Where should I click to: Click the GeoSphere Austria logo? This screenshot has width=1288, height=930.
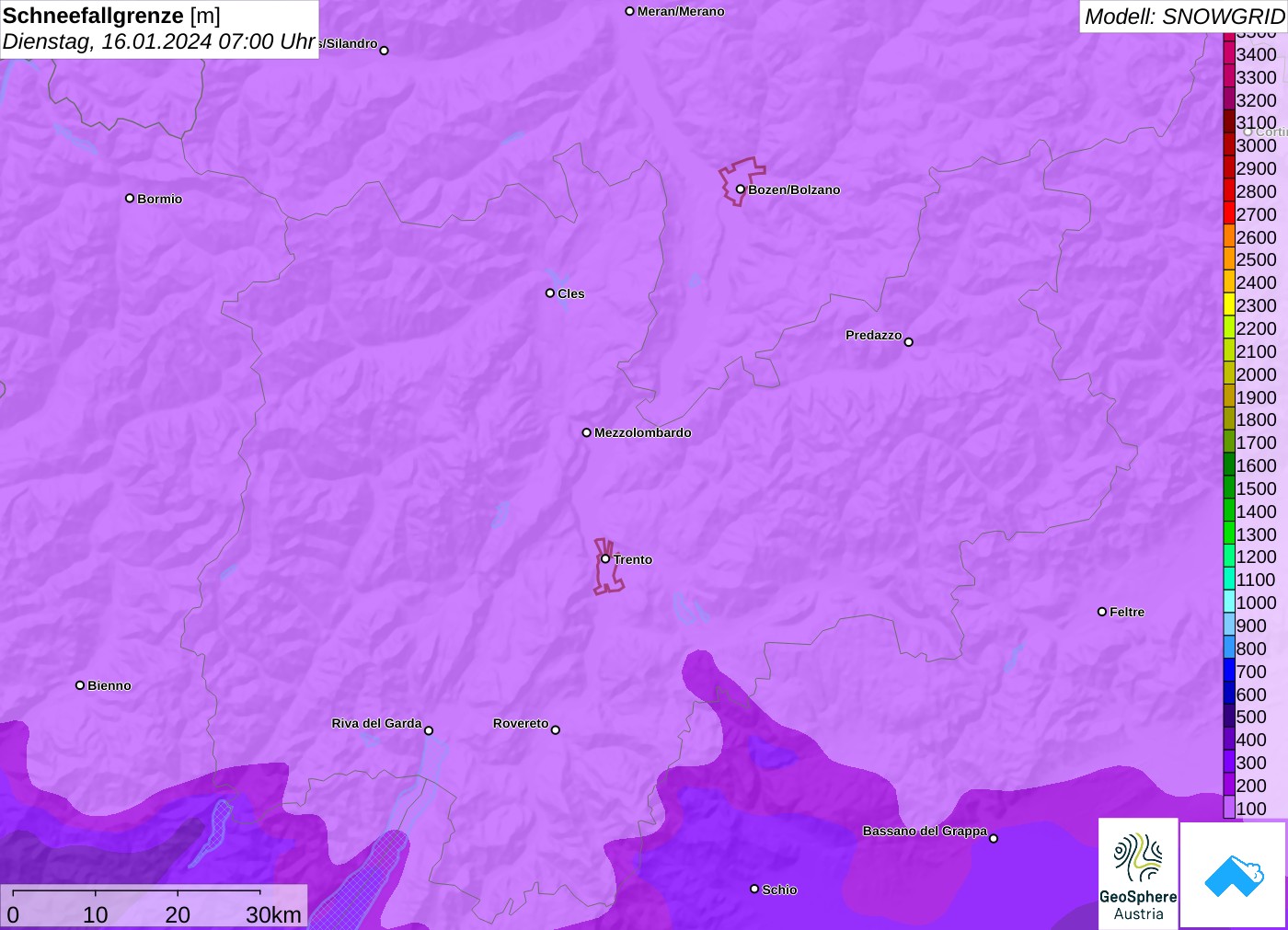(1138, 873)
